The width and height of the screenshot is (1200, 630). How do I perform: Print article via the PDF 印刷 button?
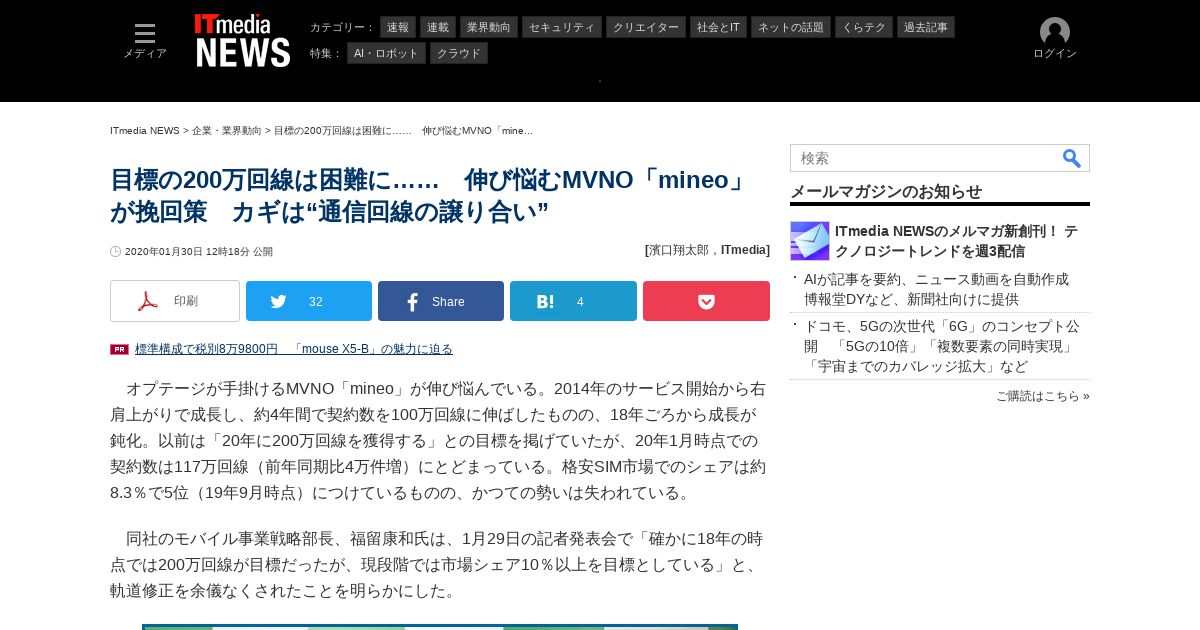point(175,301)
